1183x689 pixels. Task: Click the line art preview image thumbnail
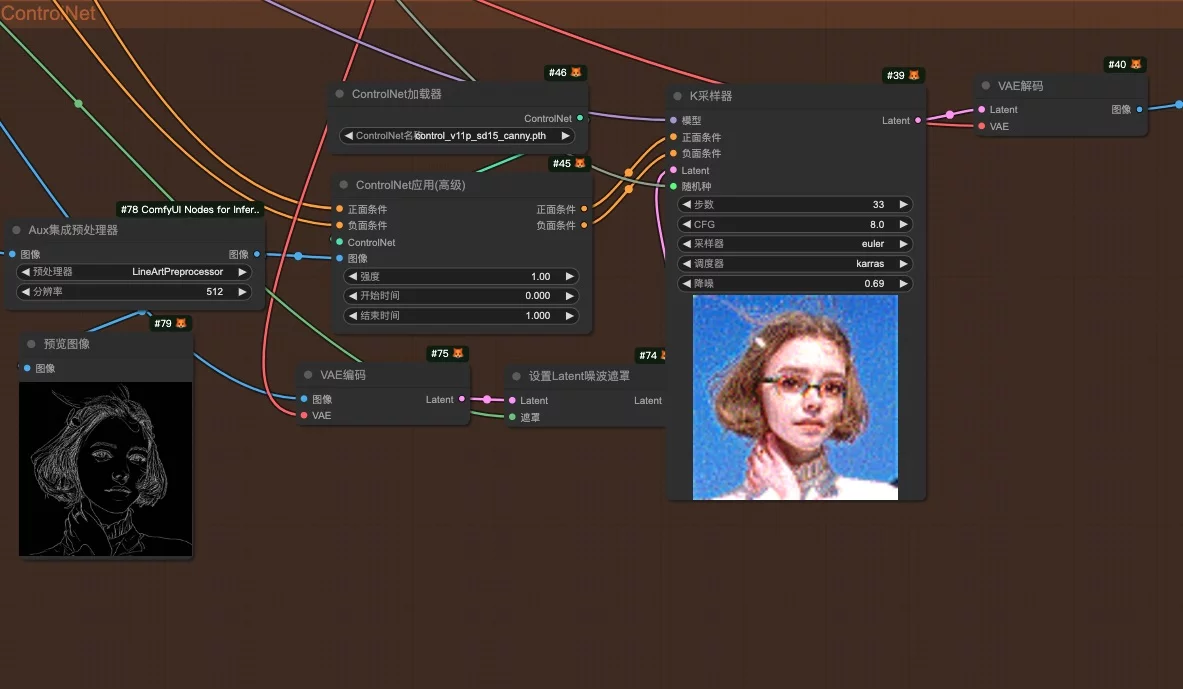coord(105,469)
